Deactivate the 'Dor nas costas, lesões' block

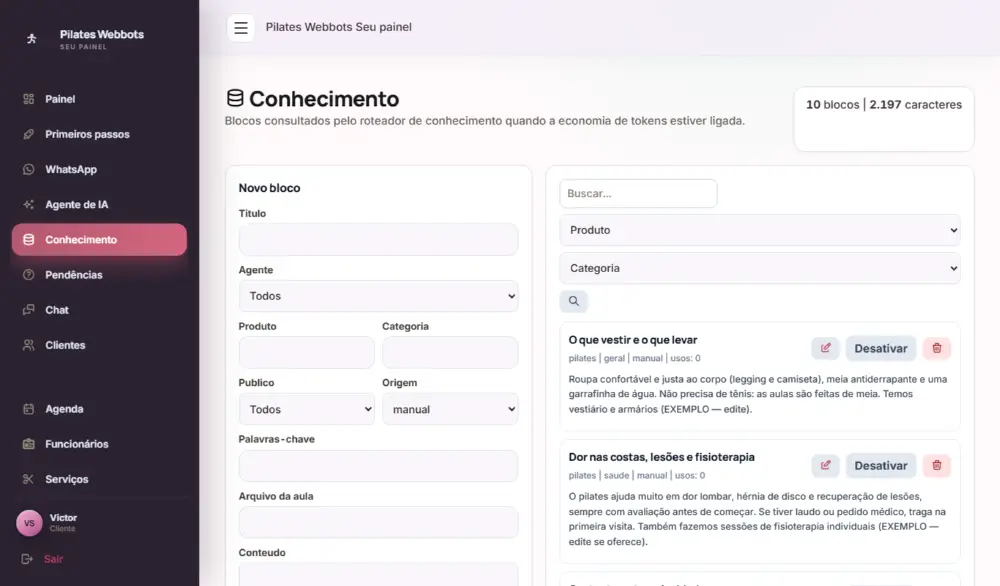click(881, 465)
